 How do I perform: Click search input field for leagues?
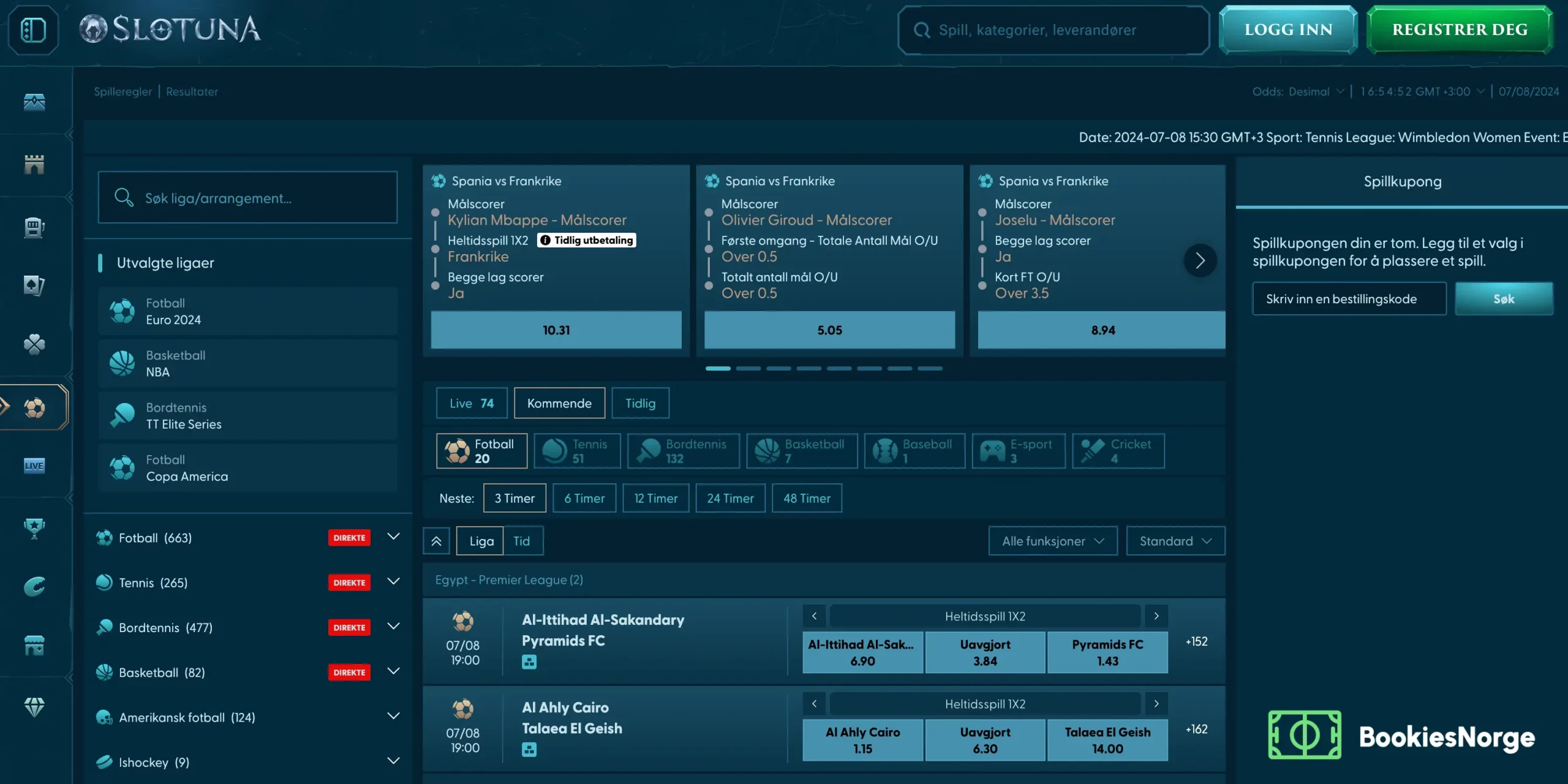[x=247, y=197]
